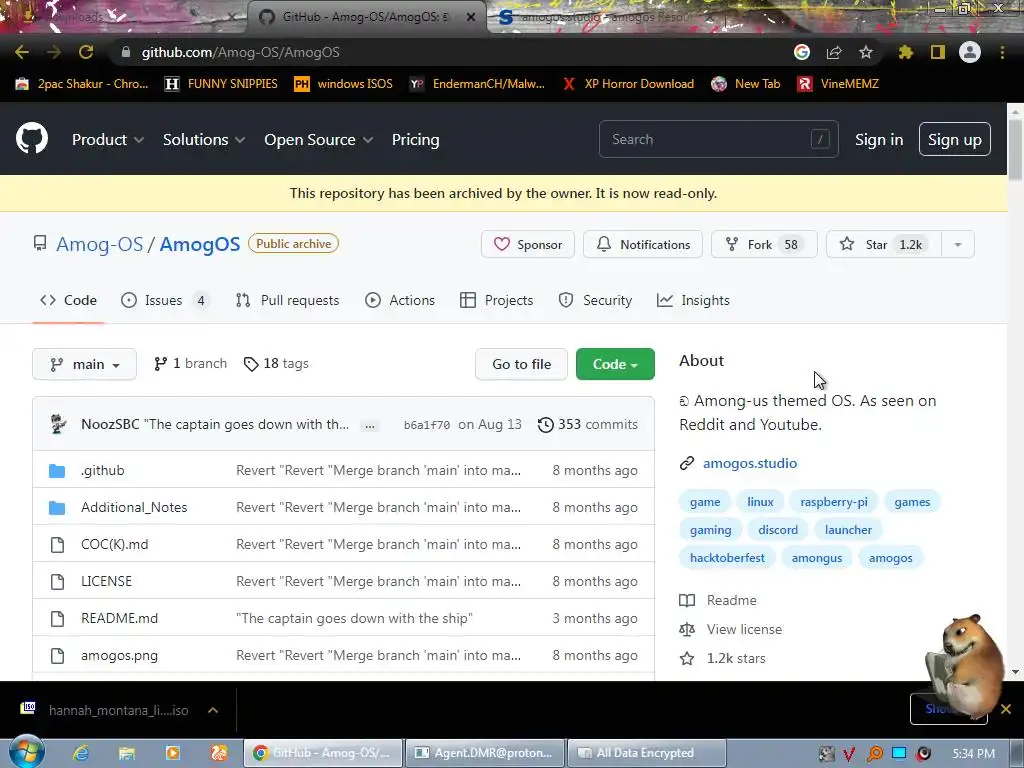Click the GitHub Octocat logo
Viewport: 1024px width, 768px height.
click(x=32, y=138)
